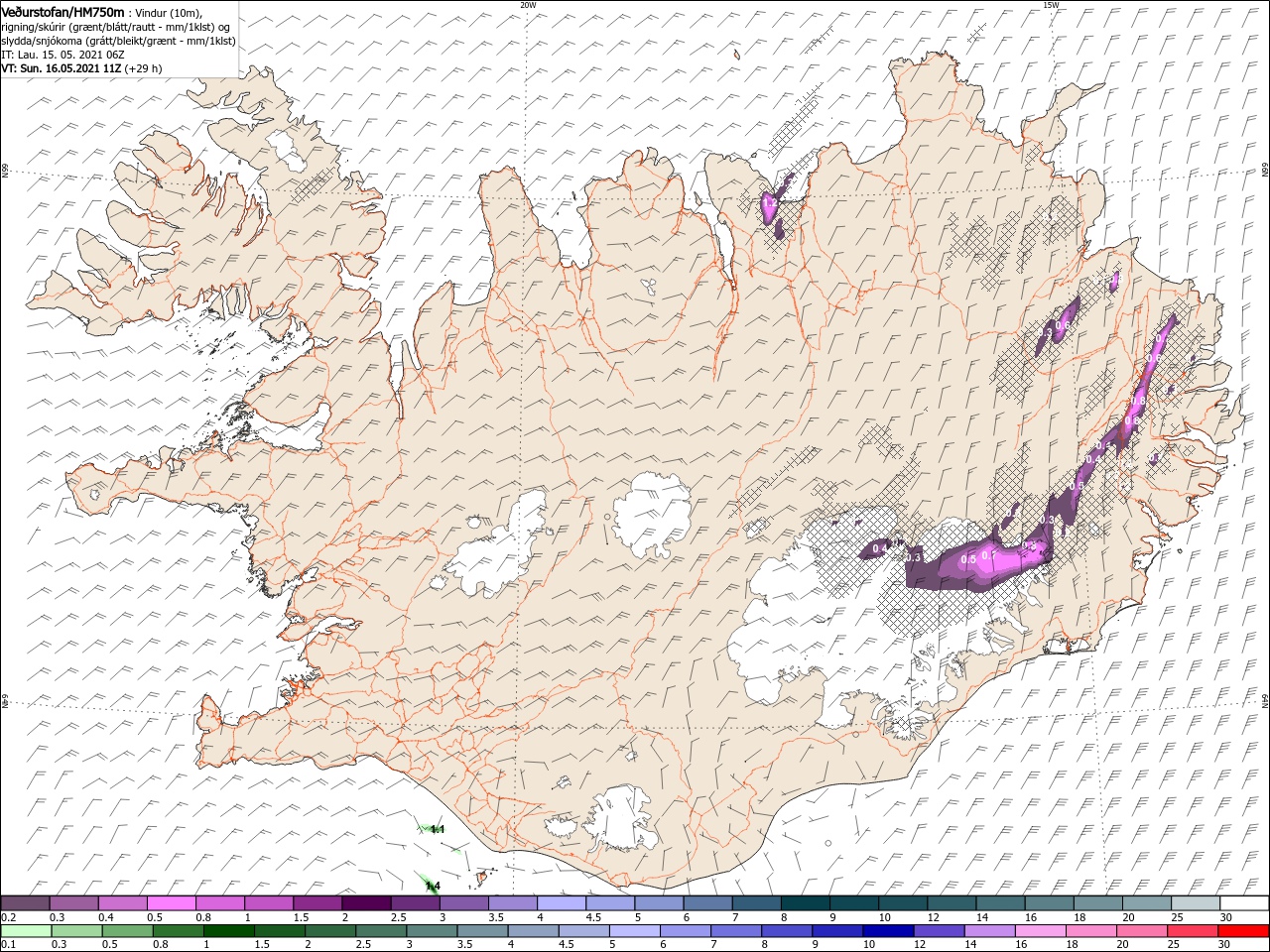
Task: Click the 'Vindur (10m)' description text
Action: tap(168, 12)
